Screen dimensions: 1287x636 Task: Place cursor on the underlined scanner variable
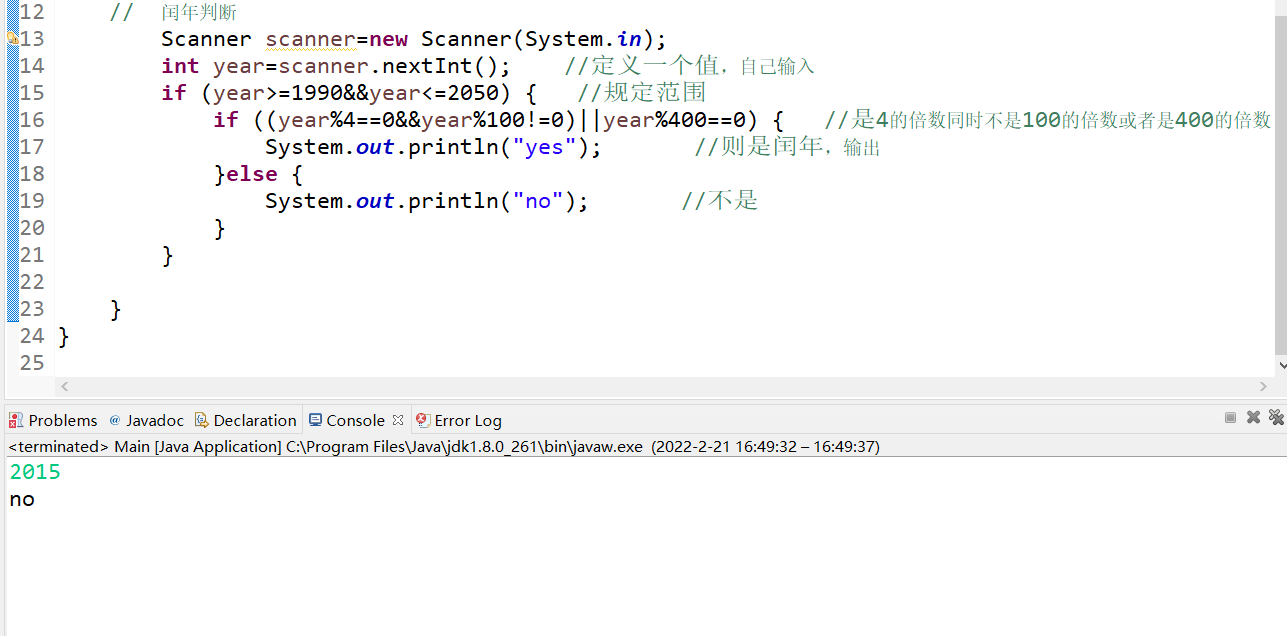(310, 39)
